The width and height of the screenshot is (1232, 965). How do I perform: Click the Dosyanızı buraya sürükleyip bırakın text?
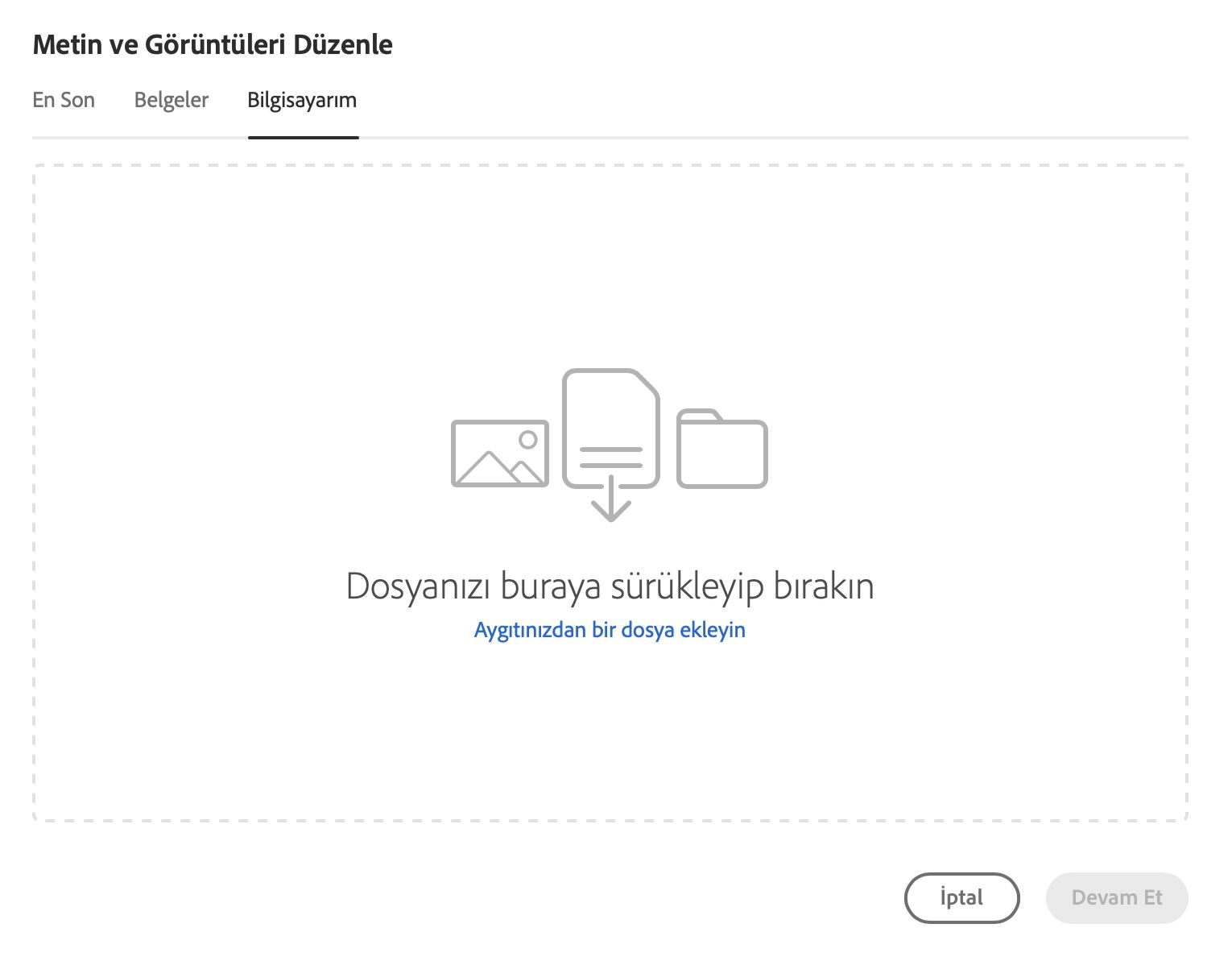pos(610,586)
